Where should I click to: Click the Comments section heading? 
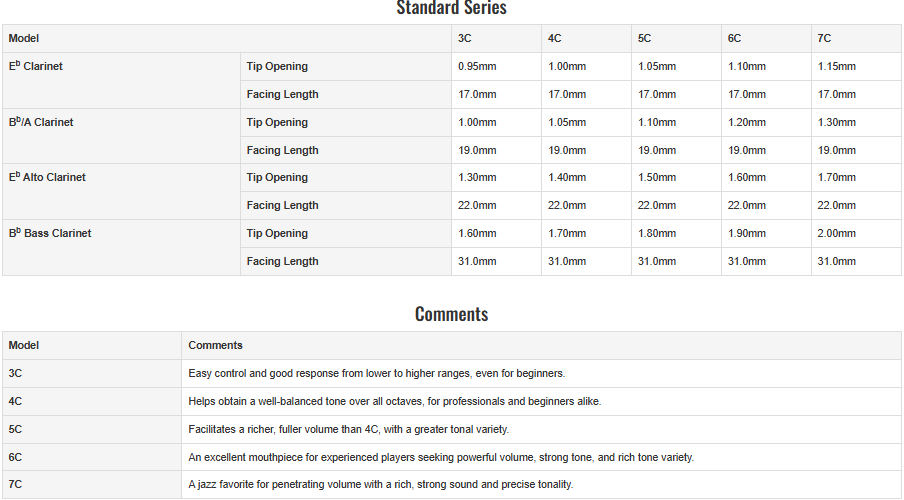(451, 314)
